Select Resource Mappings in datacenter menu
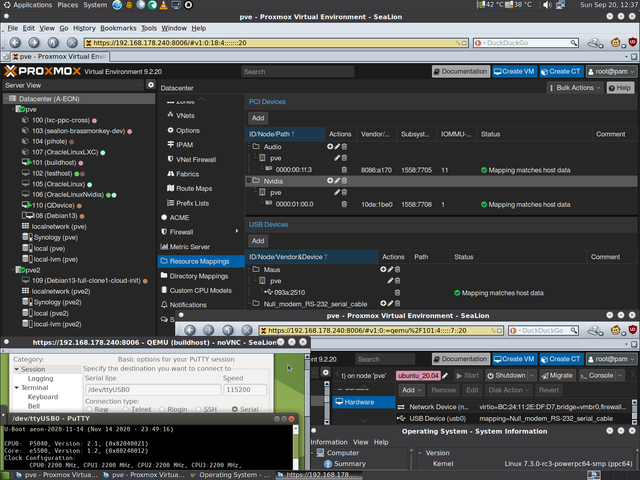 coord(201,261)
